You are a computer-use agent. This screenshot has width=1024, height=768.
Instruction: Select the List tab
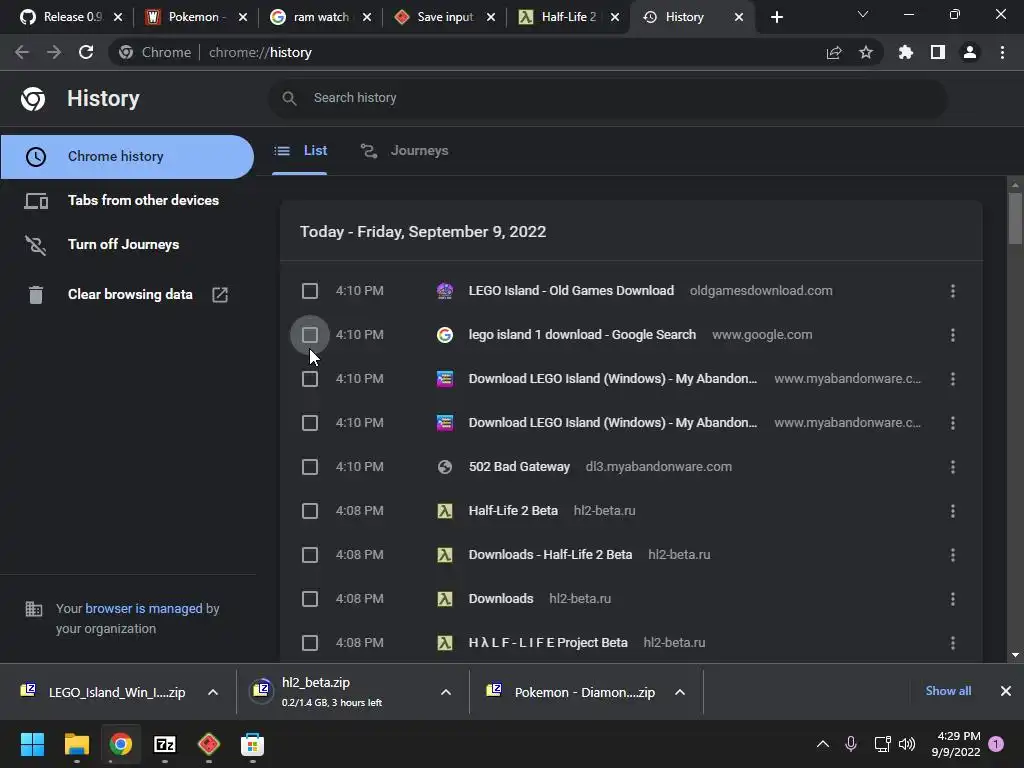(x=300, y=151)
